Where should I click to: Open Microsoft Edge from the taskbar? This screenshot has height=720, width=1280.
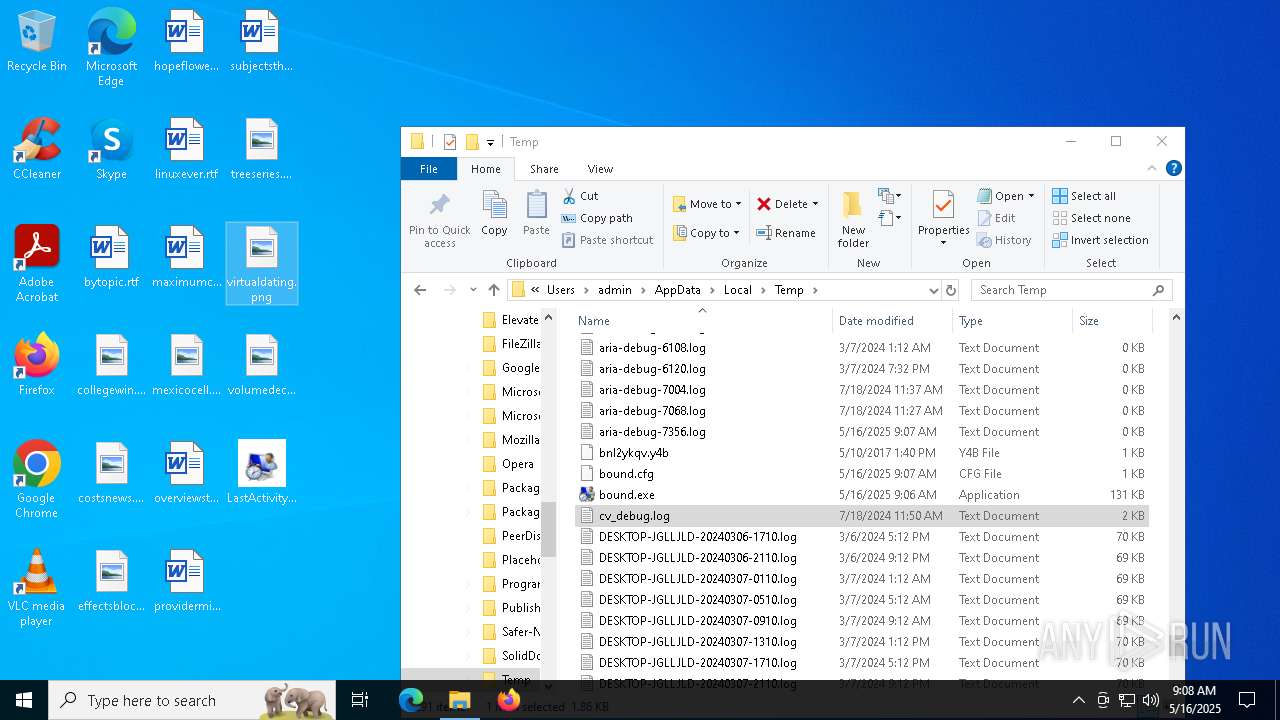pos(411,700)
